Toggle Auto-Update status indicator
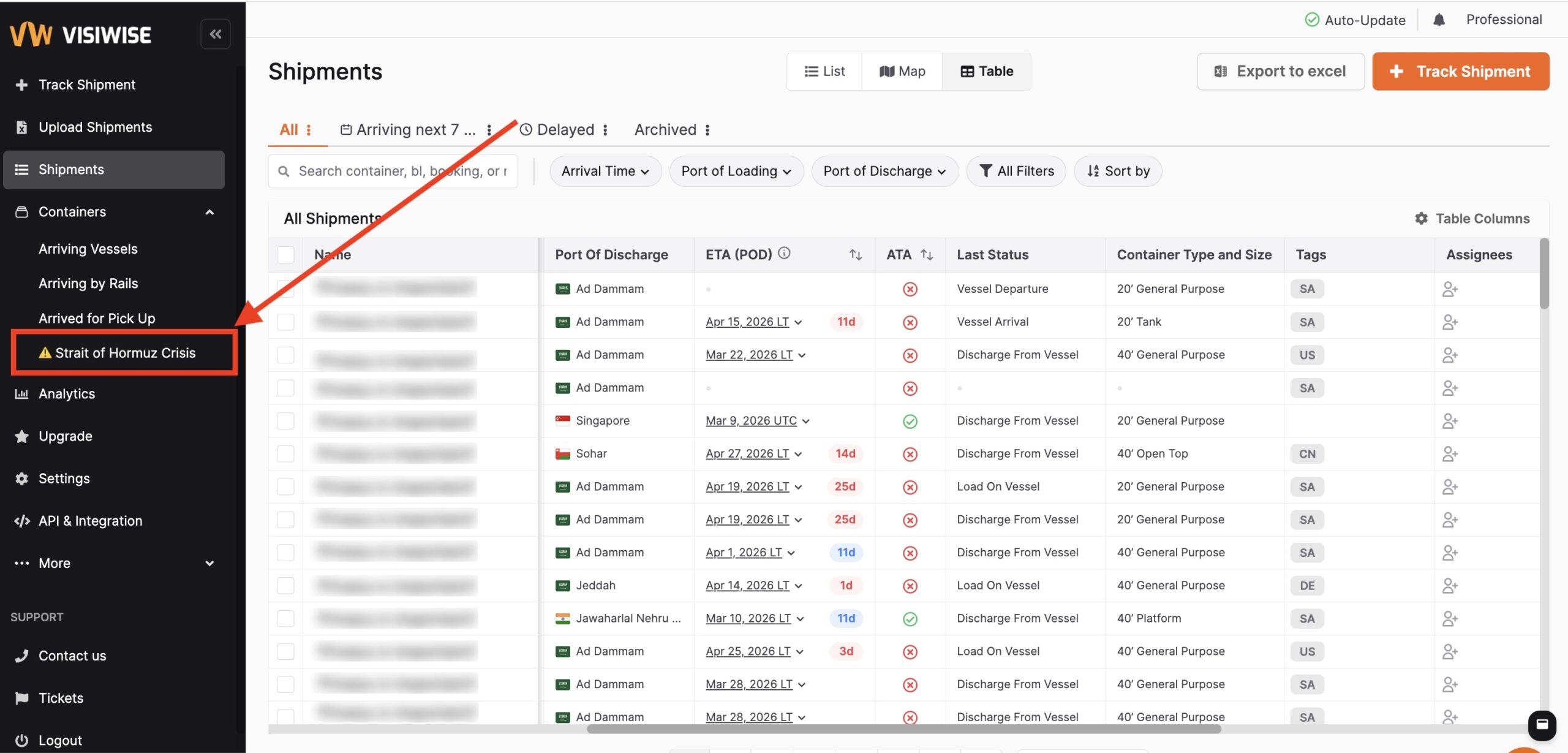 1355,20
